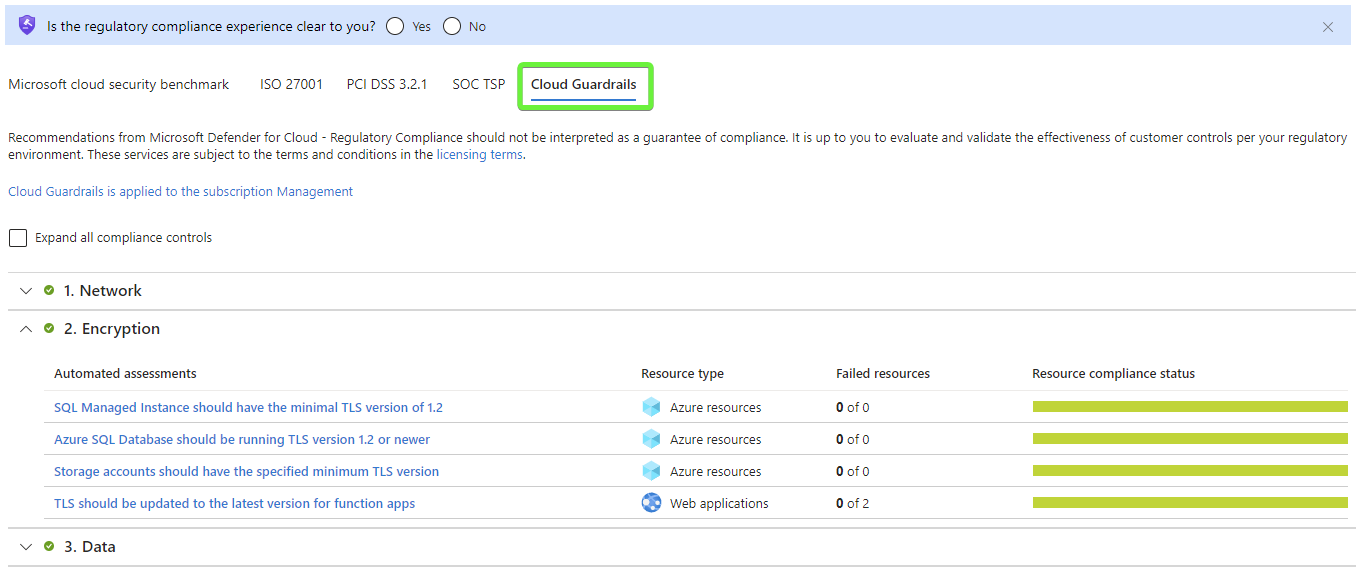Click the 3. Data heading text
1361x570 pixels.
(x=90, y=547)
